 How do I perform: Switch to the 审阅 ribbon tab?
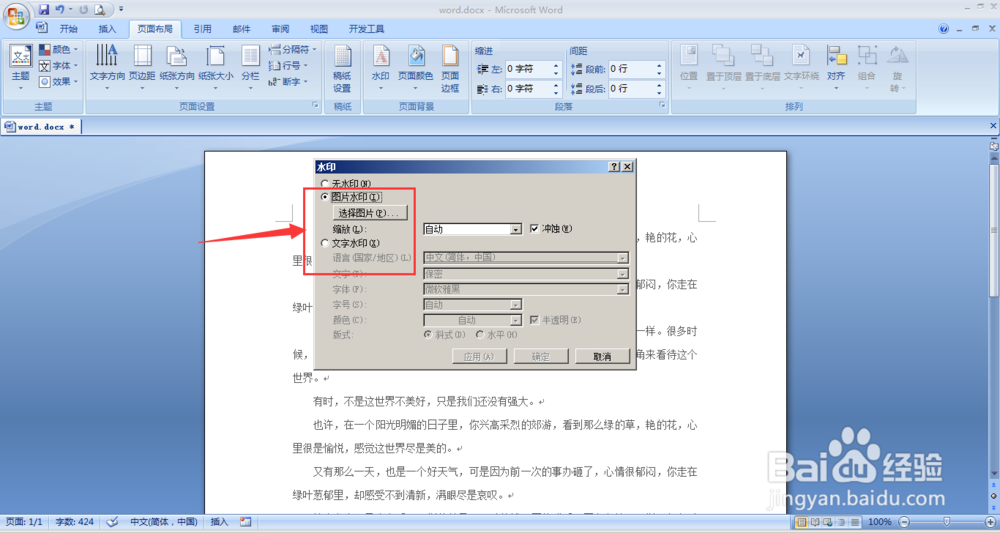click(x=280, y=29)
